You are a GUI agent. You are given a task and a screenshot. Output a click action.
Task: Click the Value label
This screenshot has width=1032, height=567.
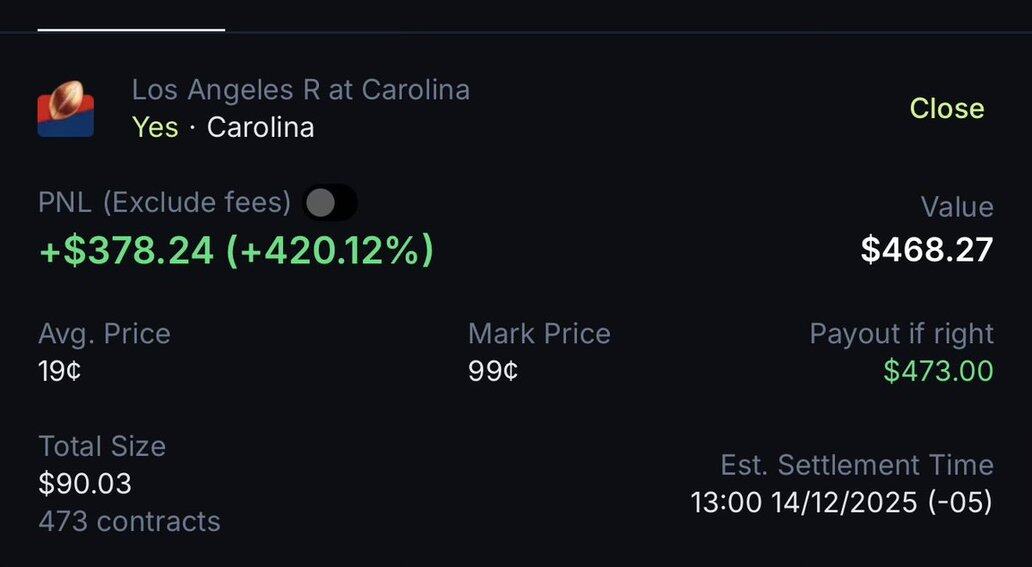point(957,207)
